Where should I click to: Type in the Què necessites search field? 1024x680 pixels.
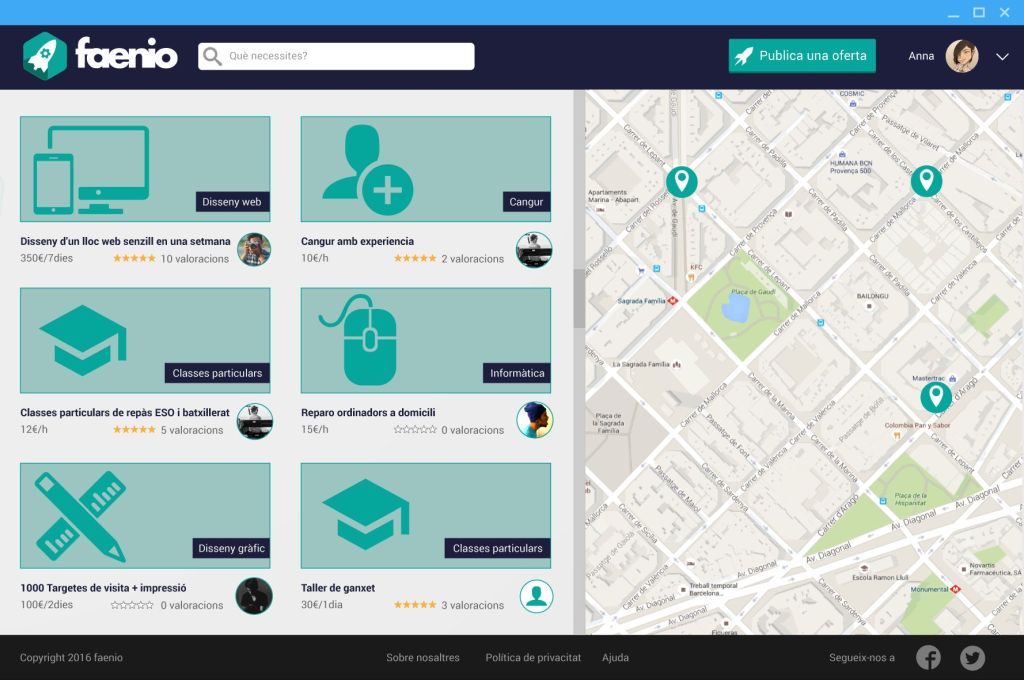coord(345,56)
